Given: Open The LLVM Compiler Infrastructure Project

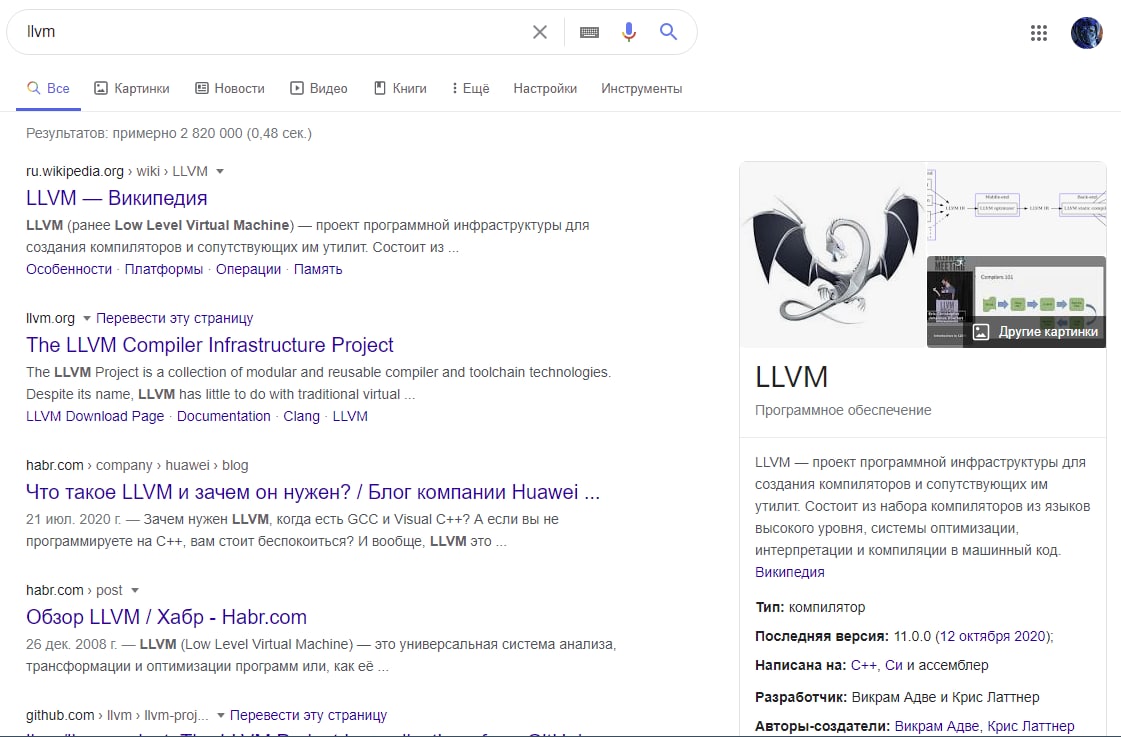Looking at the screenshot, I should click(x=209, y=345).
